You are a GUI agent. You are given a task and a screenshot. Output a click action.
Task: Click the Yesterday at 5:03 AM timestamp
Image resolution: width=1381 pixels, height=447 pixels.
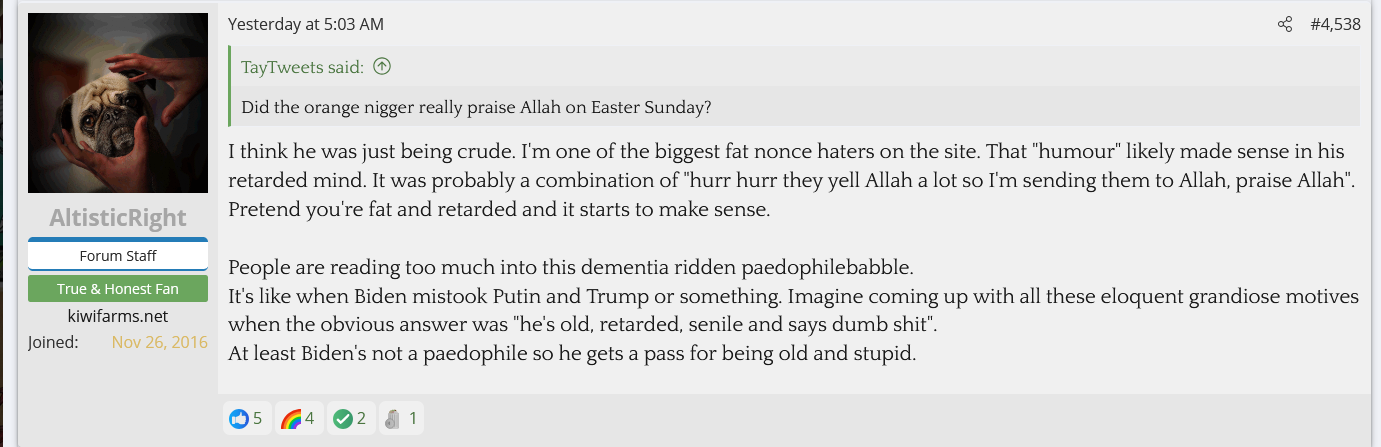tap(305, 24)
